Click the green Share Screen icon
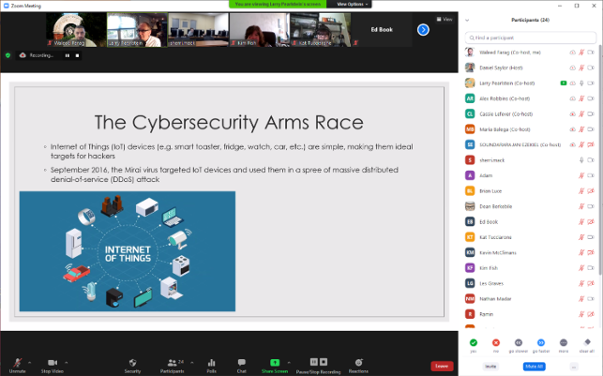The image size is (603, 376). [275, 363]
